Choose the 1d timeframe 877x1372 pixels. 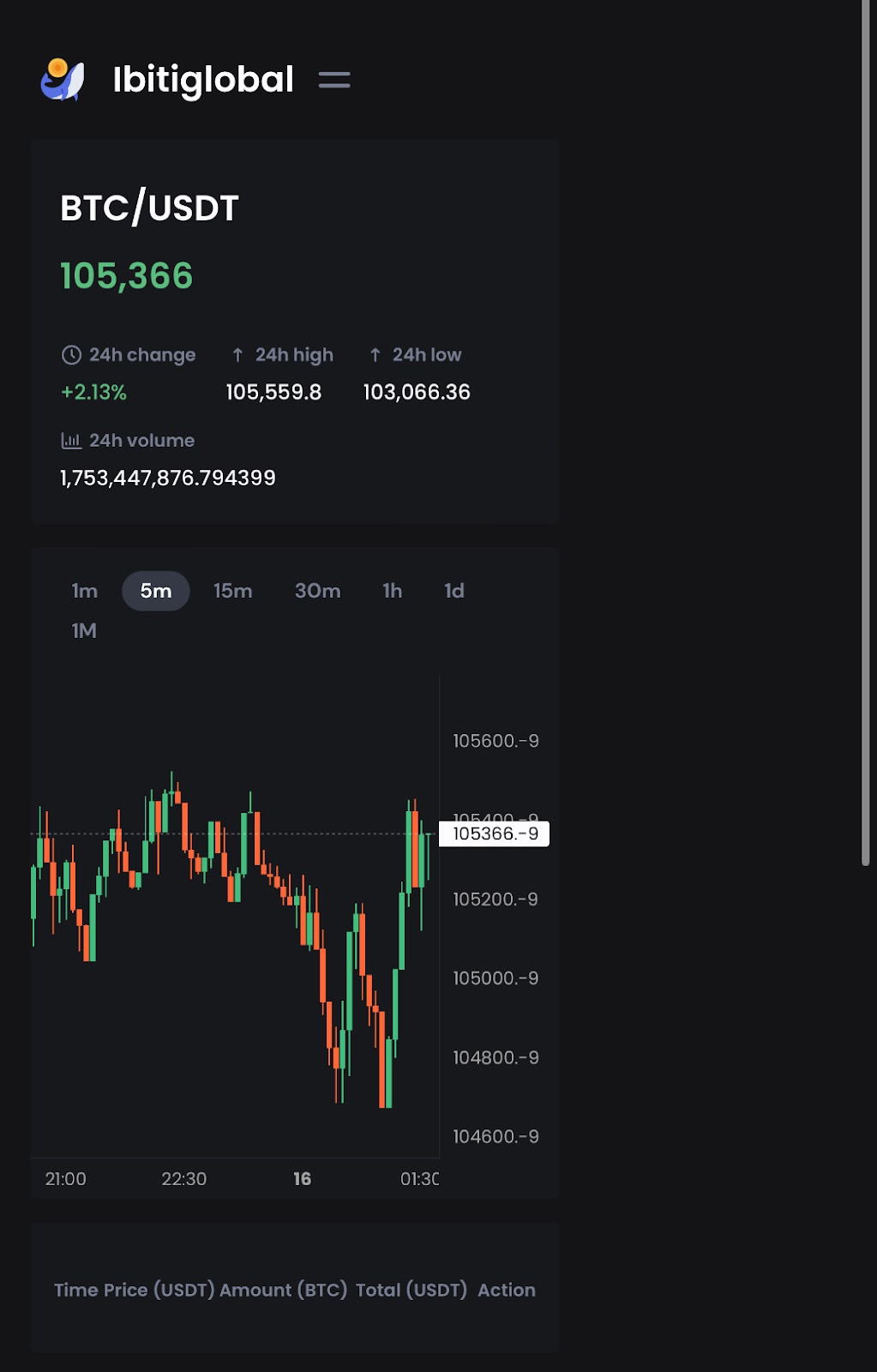point(454,591)
